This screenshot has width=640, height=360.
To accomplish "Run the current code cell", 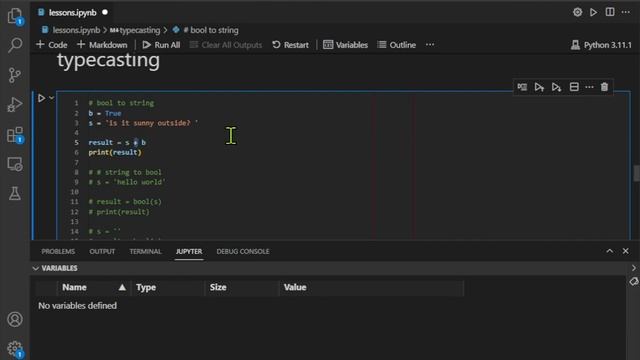I will pyautogui.click(x=41, y=98).
